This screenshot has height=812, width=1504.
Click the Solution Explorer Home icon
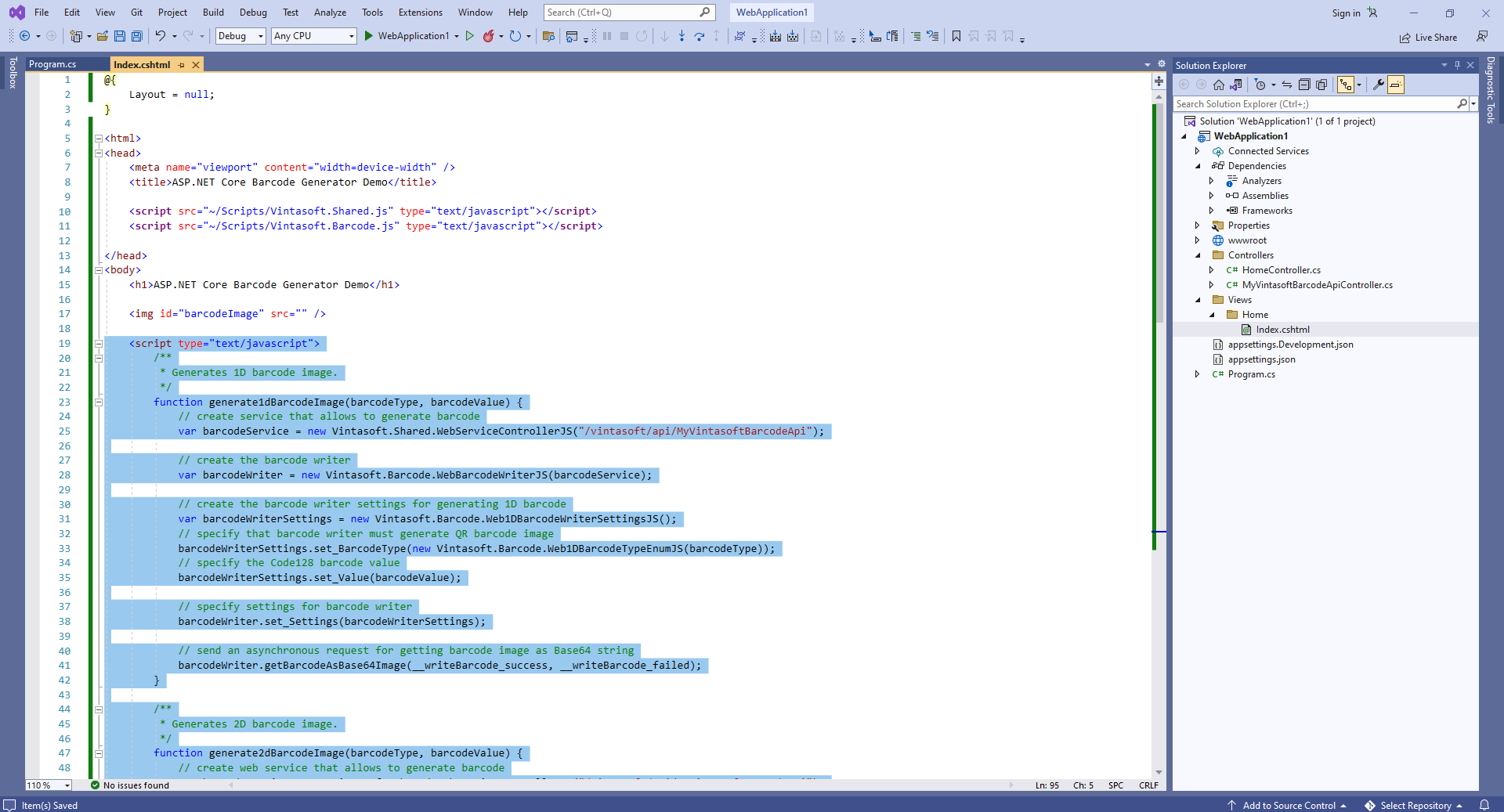(x=1219, y=85)
